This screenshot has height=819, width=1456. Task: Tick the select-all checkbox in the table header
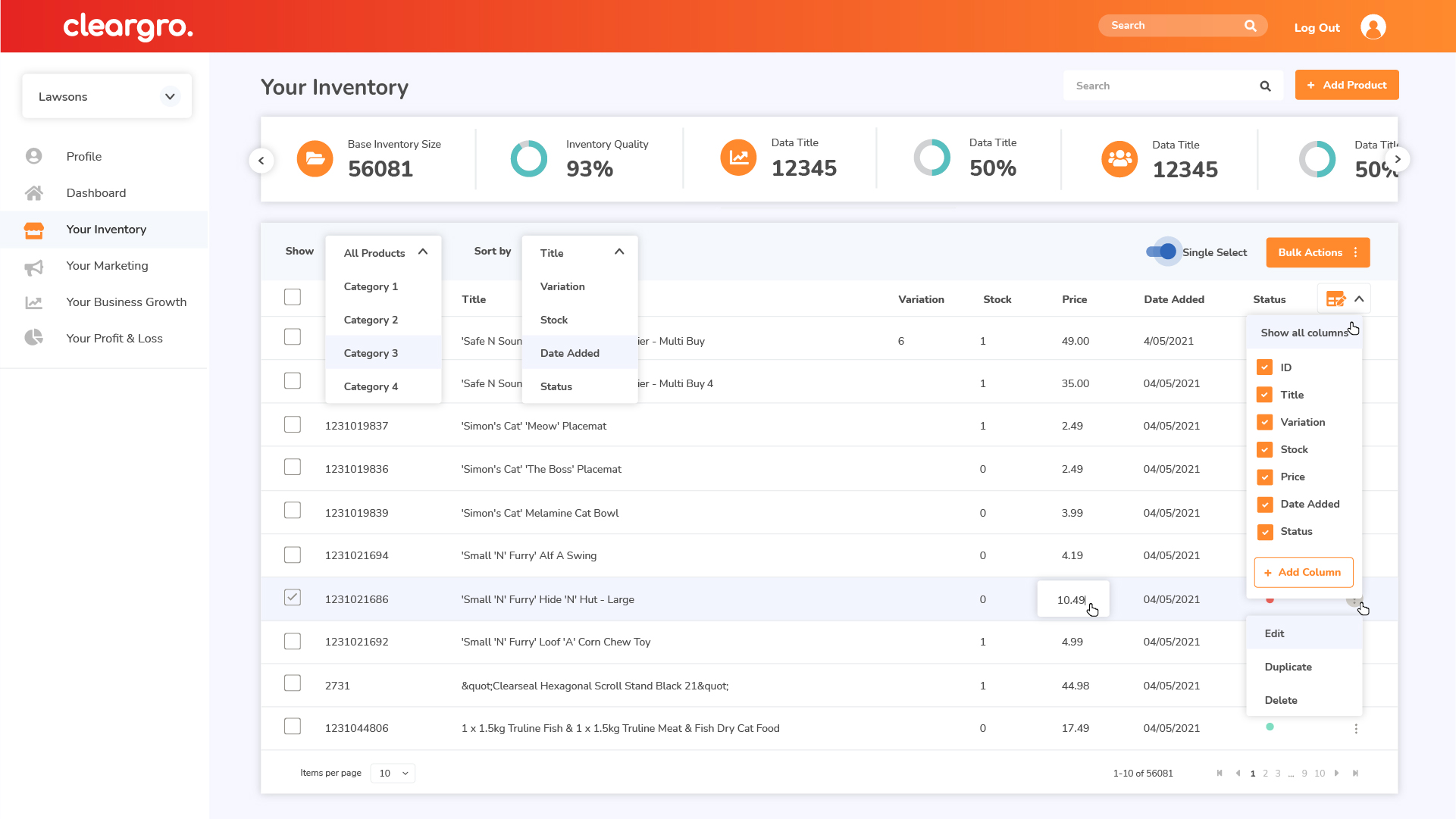(293, 297)
